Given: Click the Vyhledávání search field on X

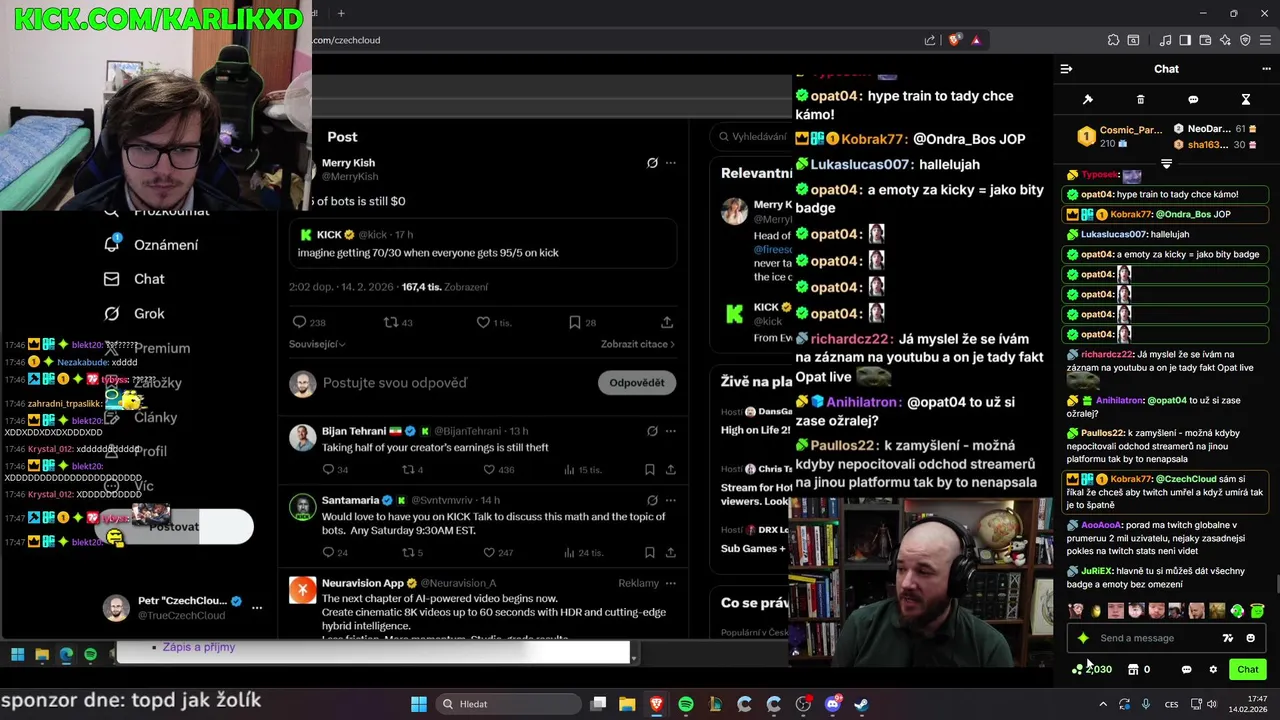Looking at the screenshot, I should point(752,137).
